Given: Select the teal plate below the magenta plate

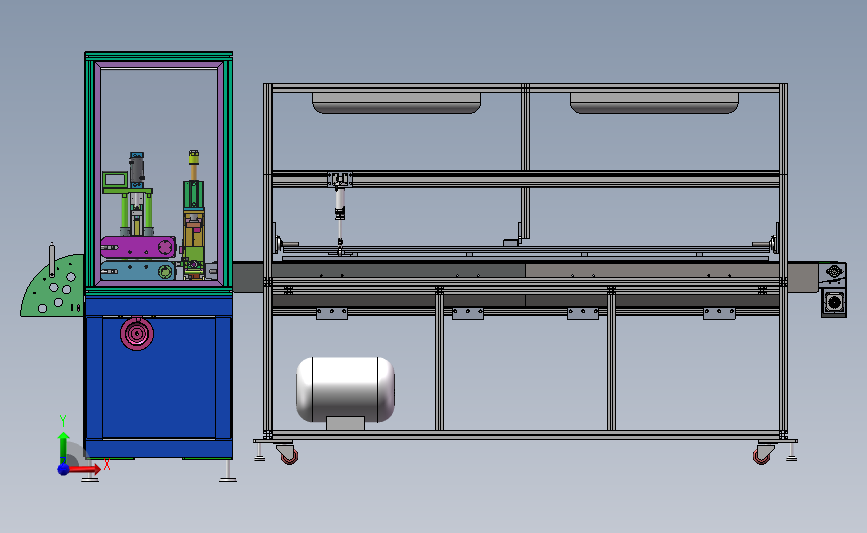Looking at the screenshot, I should point(138,271).
